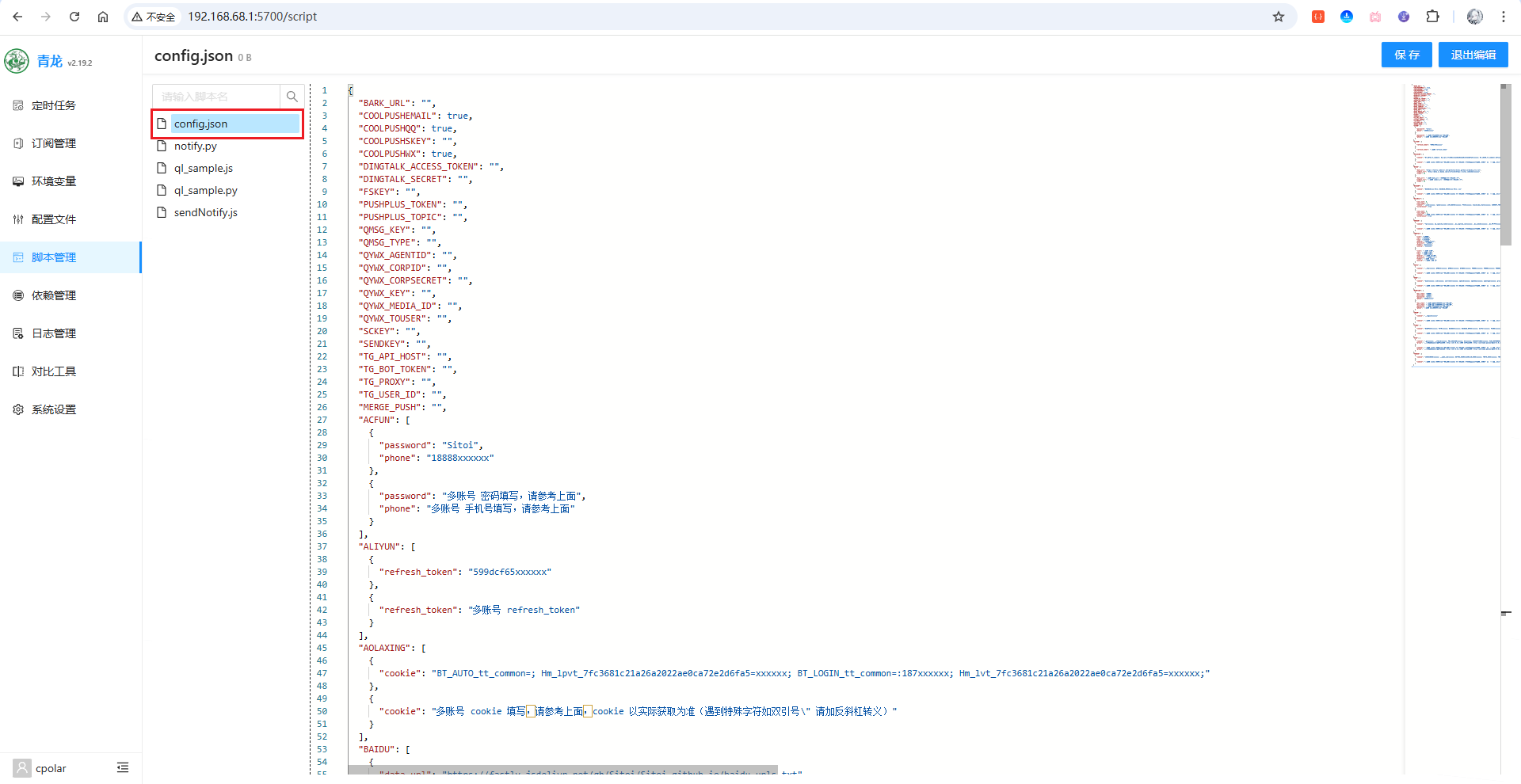
Task: Open the cpolar user avatar
Action: 22,767
